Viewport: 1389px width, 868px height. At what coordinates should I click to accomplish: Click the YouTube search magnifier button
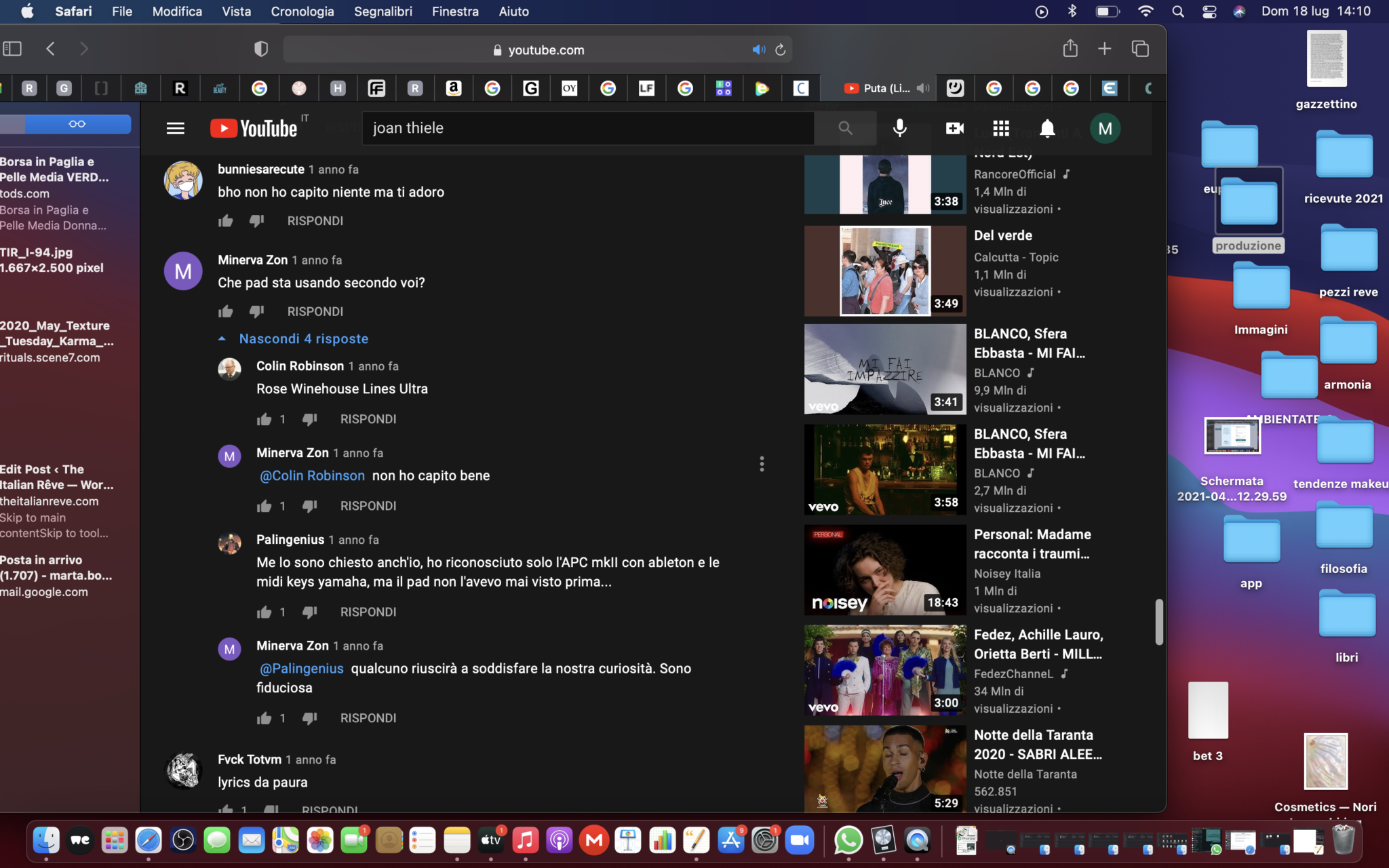(x=845, y=128)
